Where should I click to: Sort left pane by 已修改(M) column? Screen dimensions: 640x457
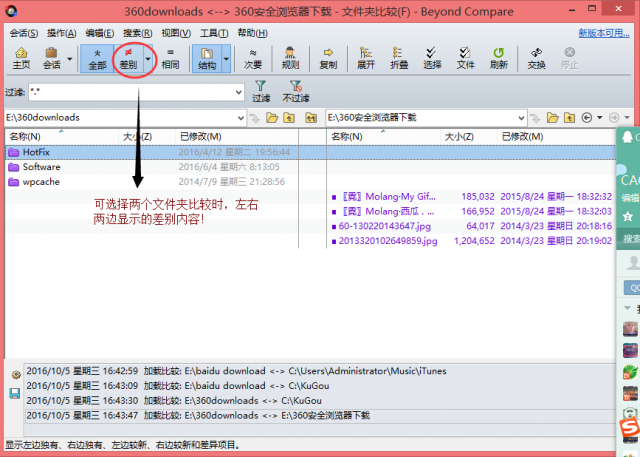tap(237, 137)
